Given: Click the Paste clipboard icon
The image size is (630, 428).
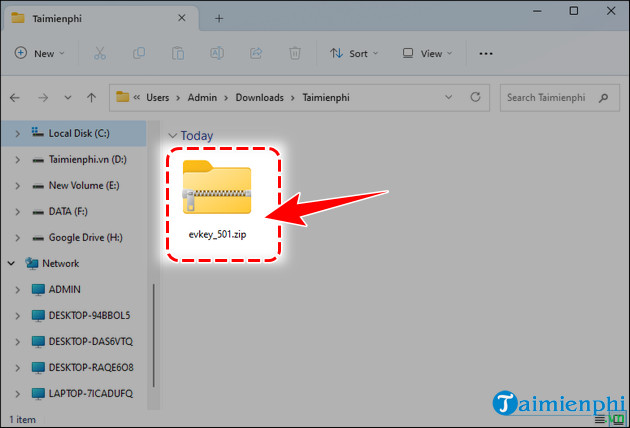Looking at the screenshot, I should pyautogui.click(x=178, y=53).
